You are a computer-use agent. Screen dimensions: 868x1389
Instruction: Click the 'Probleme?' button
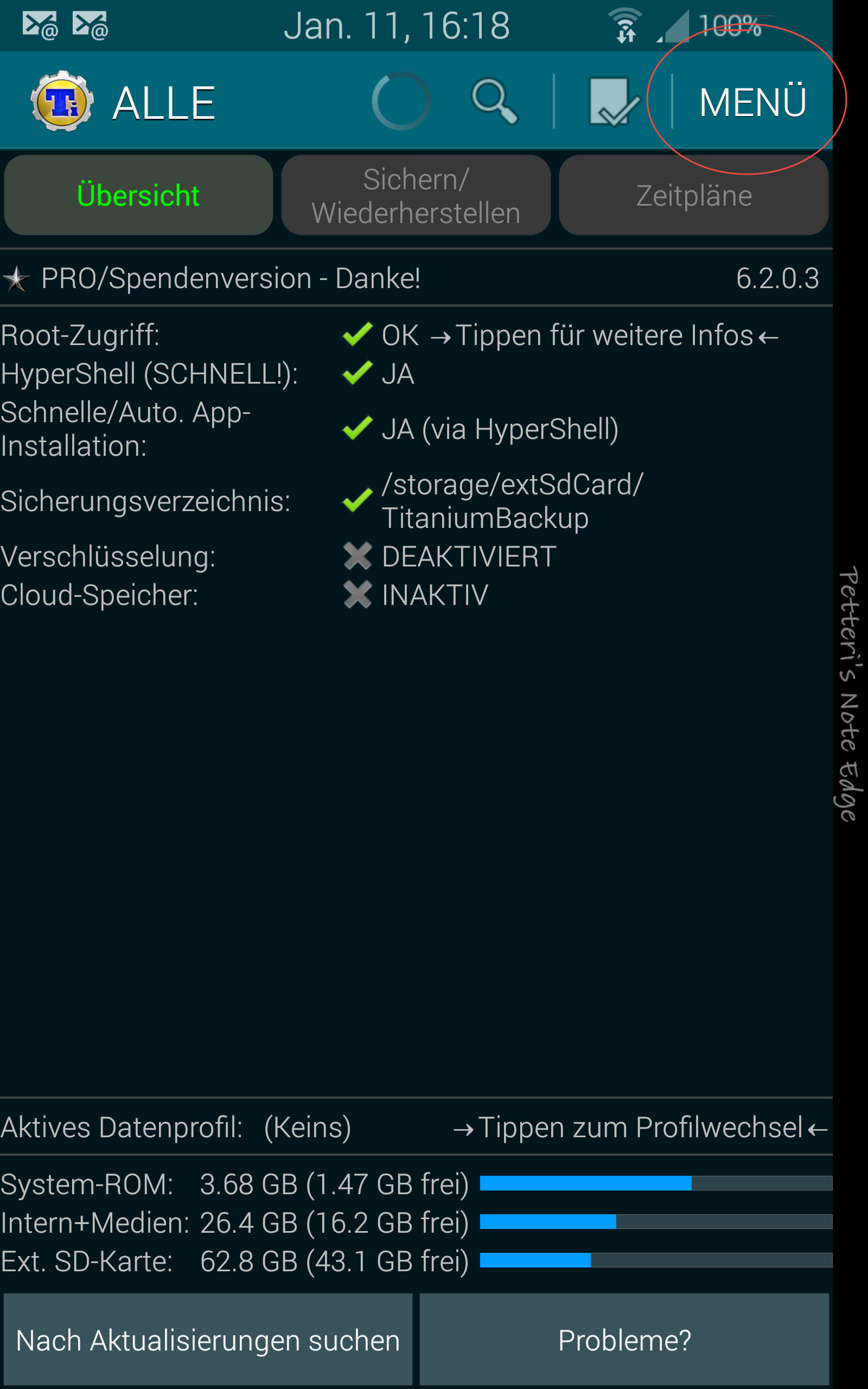point(624,1340)
